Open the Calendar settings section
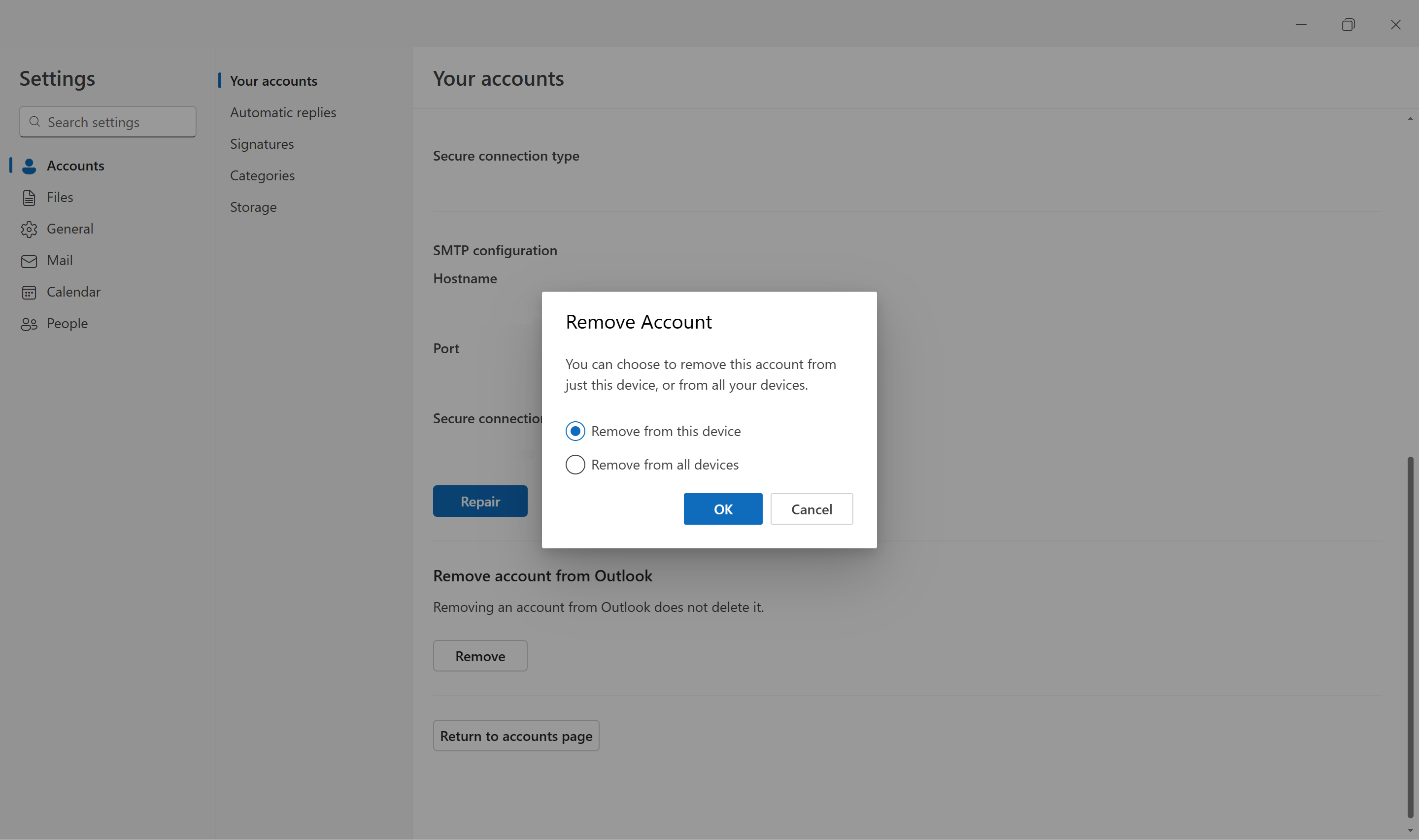The image size is (1419, 840). [x=107, y=292]
